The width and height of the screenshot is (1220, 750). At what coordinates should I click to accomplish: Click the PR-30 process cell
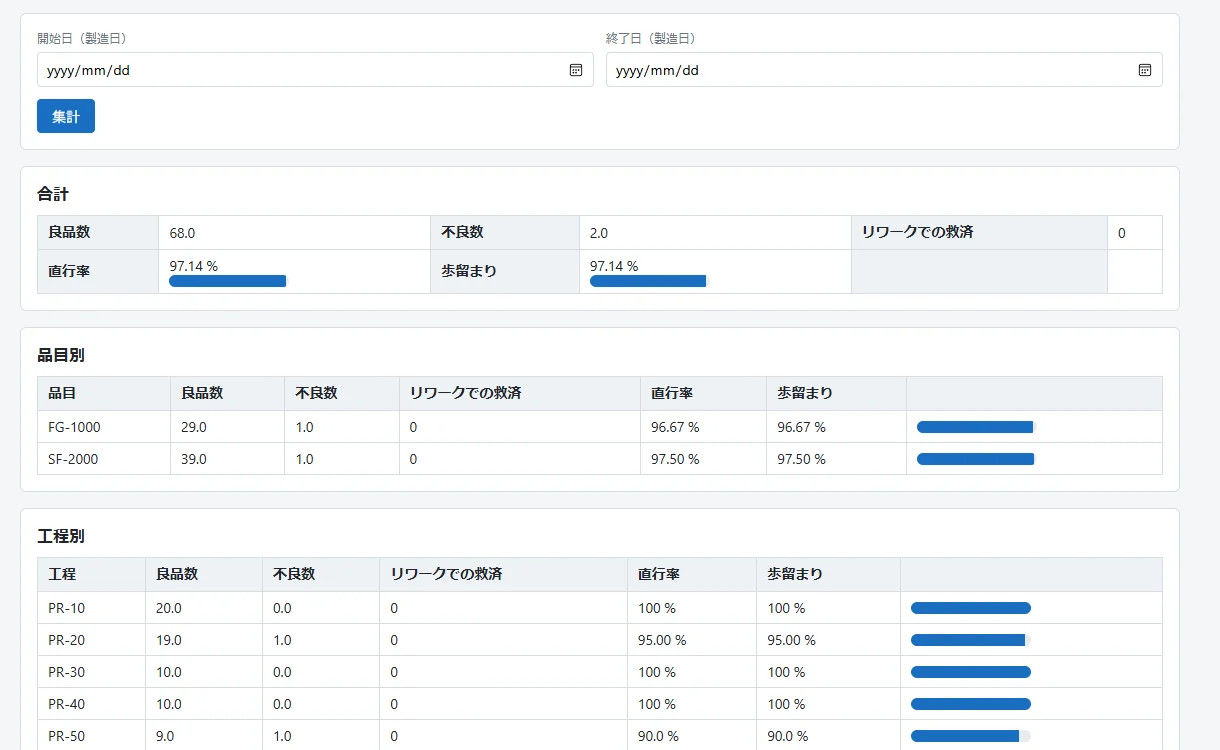pos(91,672)
